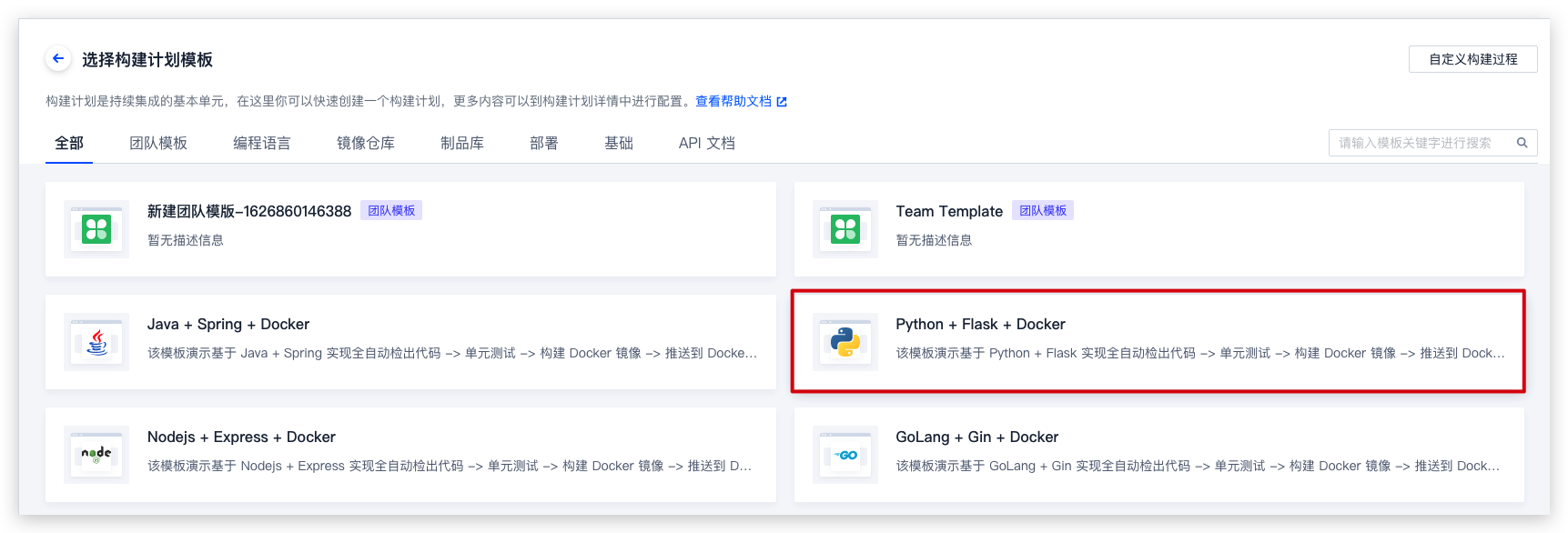Select the Java + Spring + Docker title
The height and width of the screenshot is (533, 1568).
tap(228, 324)
